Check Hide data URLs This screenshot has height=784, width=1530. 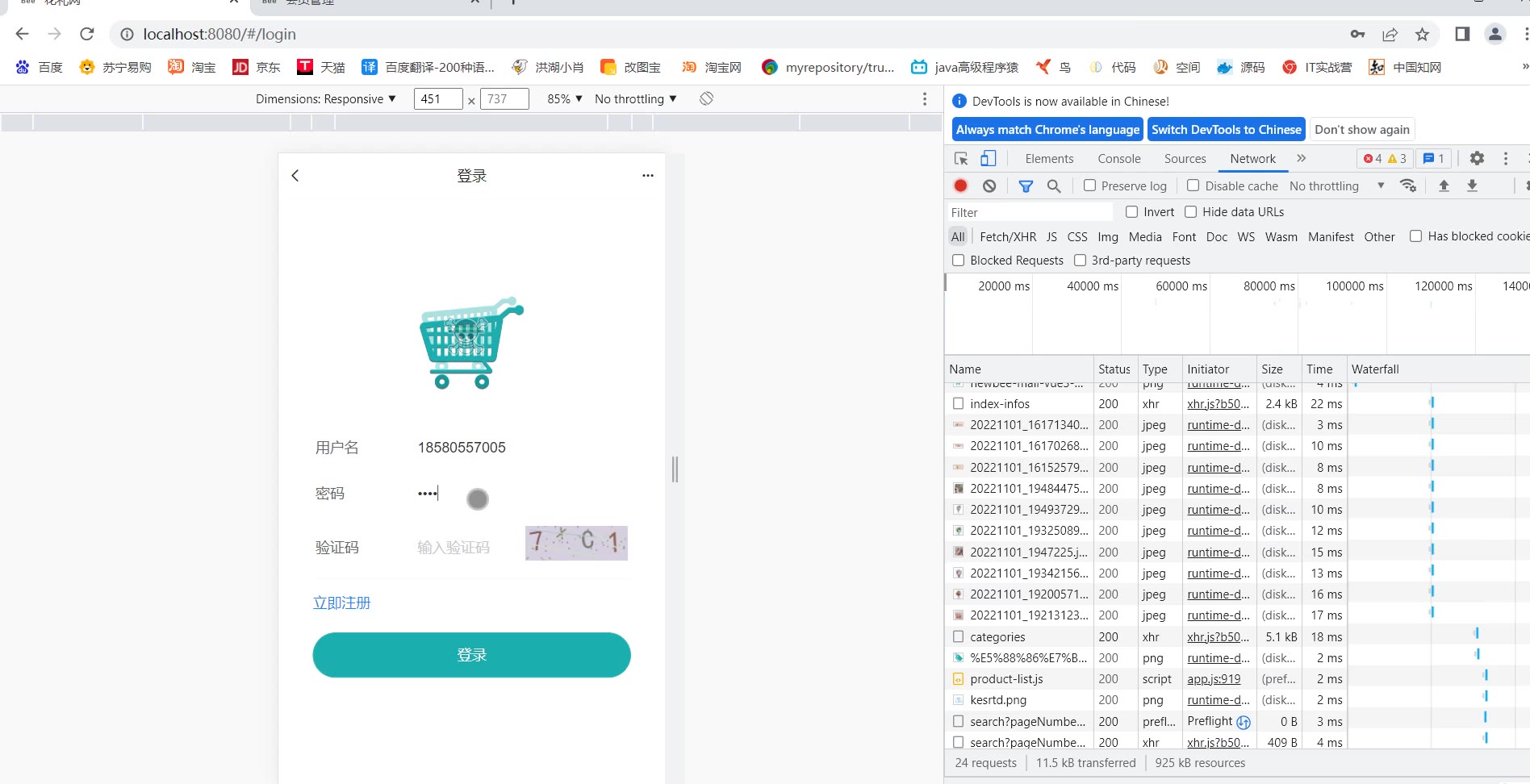(x=1190, y=211)
